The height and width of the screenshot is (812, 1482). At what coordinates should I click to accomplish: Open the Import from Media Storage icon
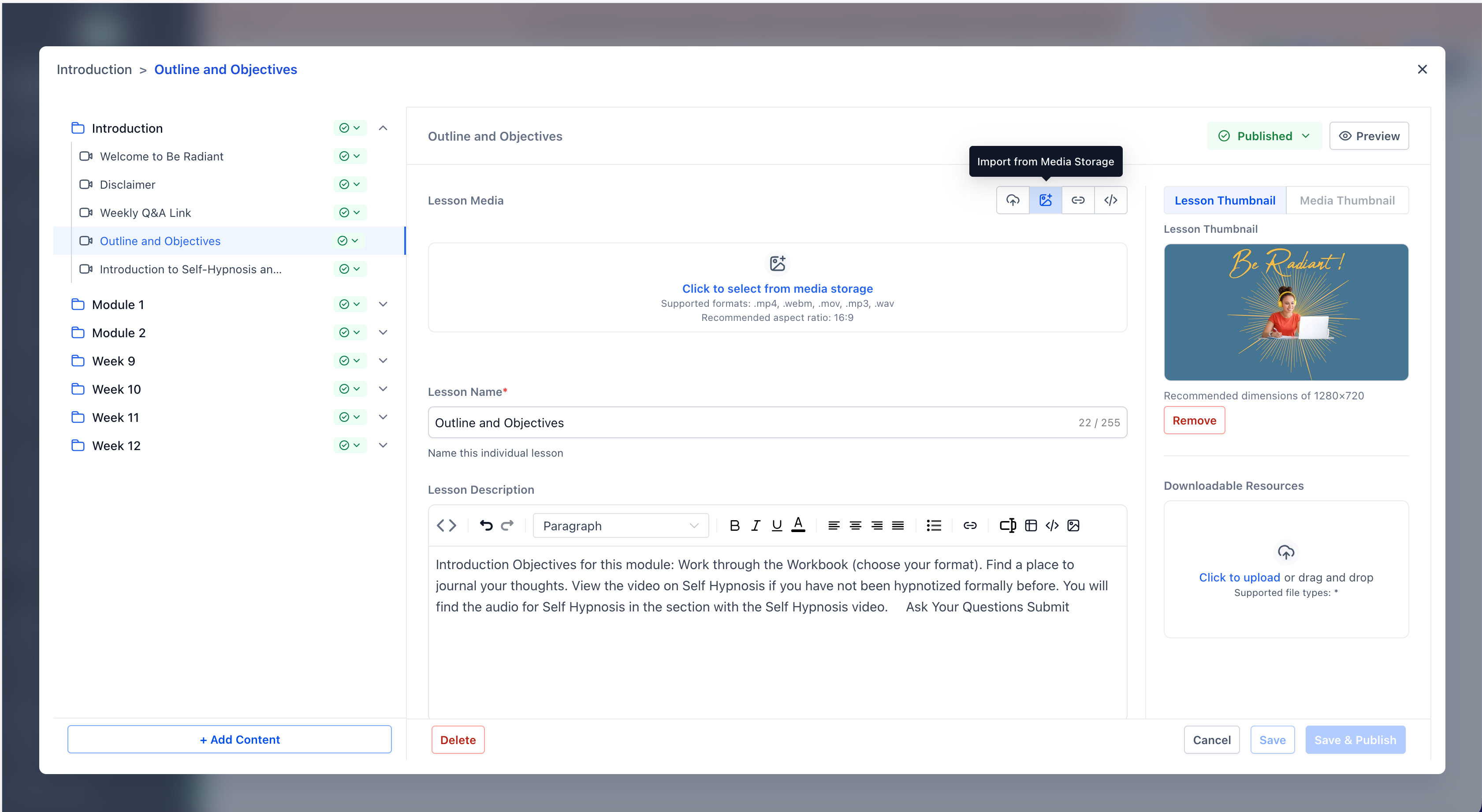point(1045,200)
